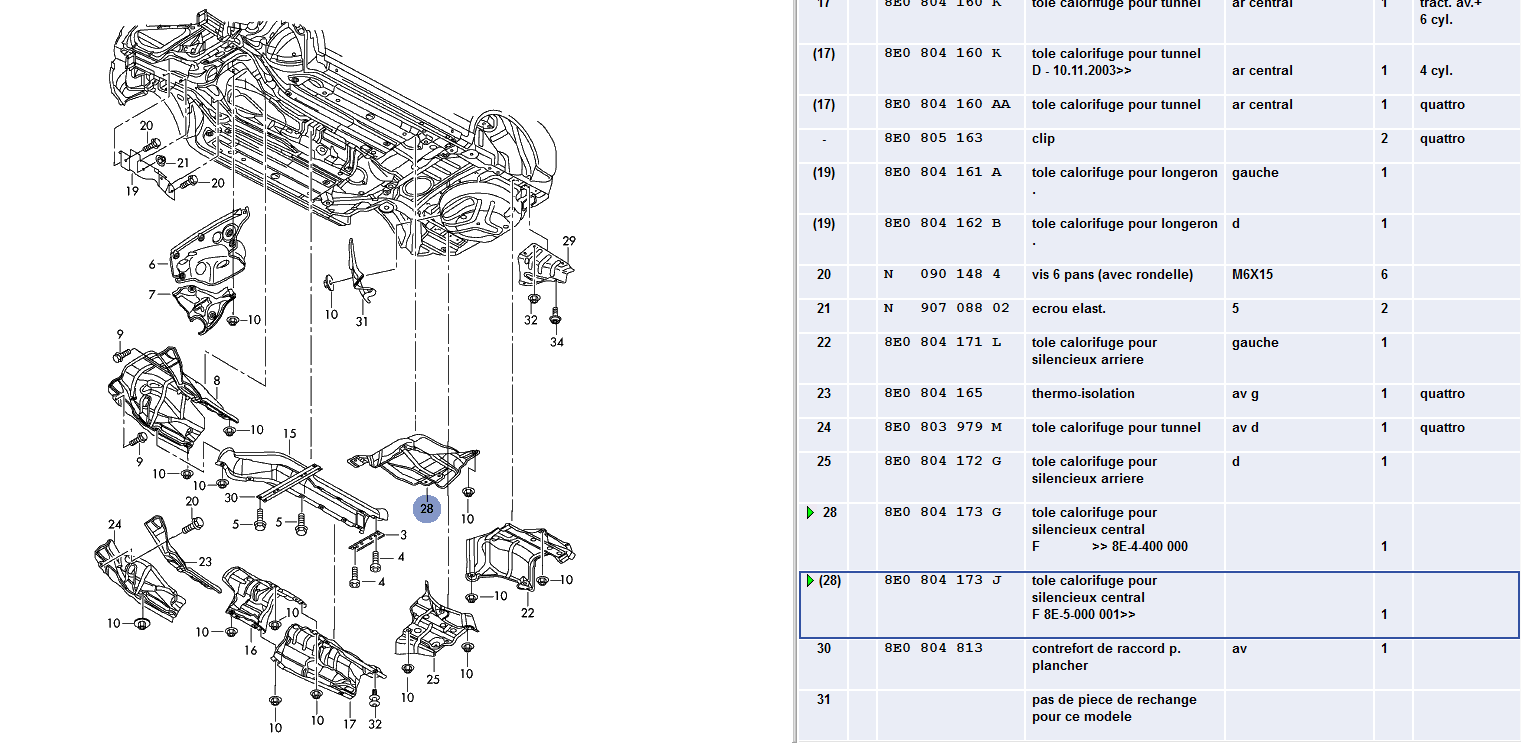Viewport: 1521px width, 744px height.
Task: Select callout 24 on the parts drawing
Action: coord(115,525)
